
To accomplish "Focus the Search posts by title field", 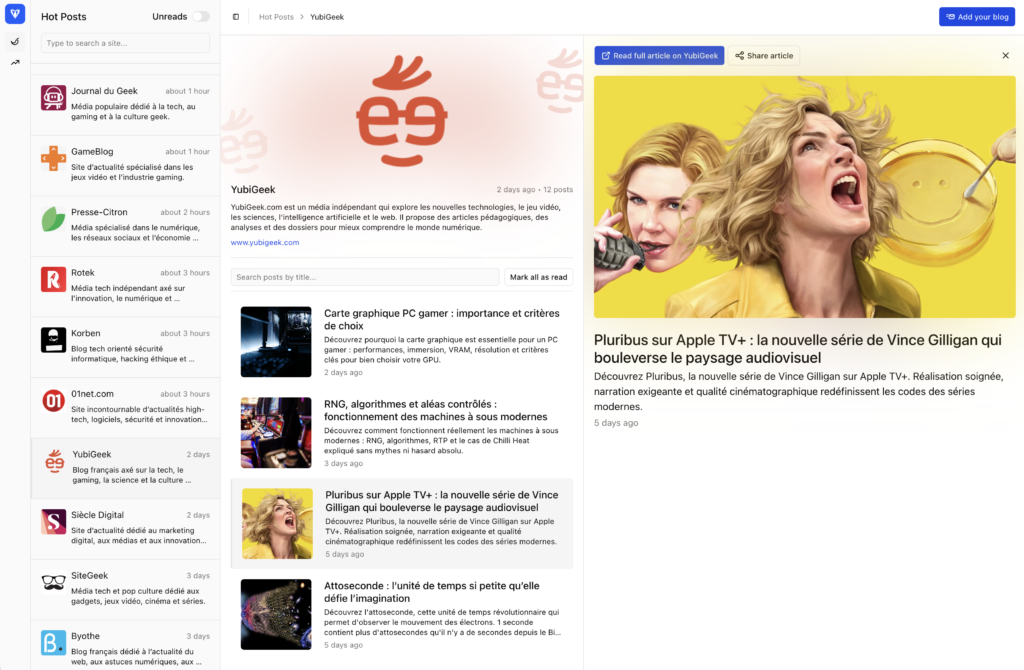I will click(364, 277).
